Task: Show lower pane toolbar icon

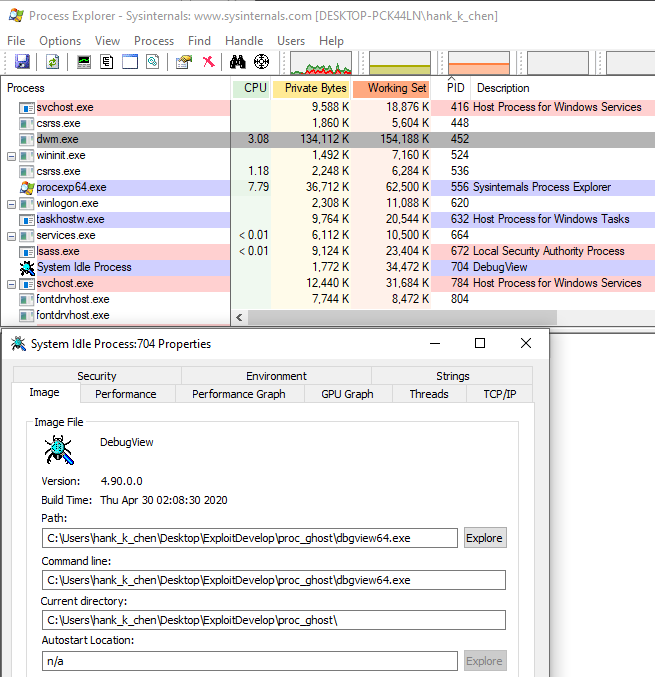Action: tap(130, 62)
